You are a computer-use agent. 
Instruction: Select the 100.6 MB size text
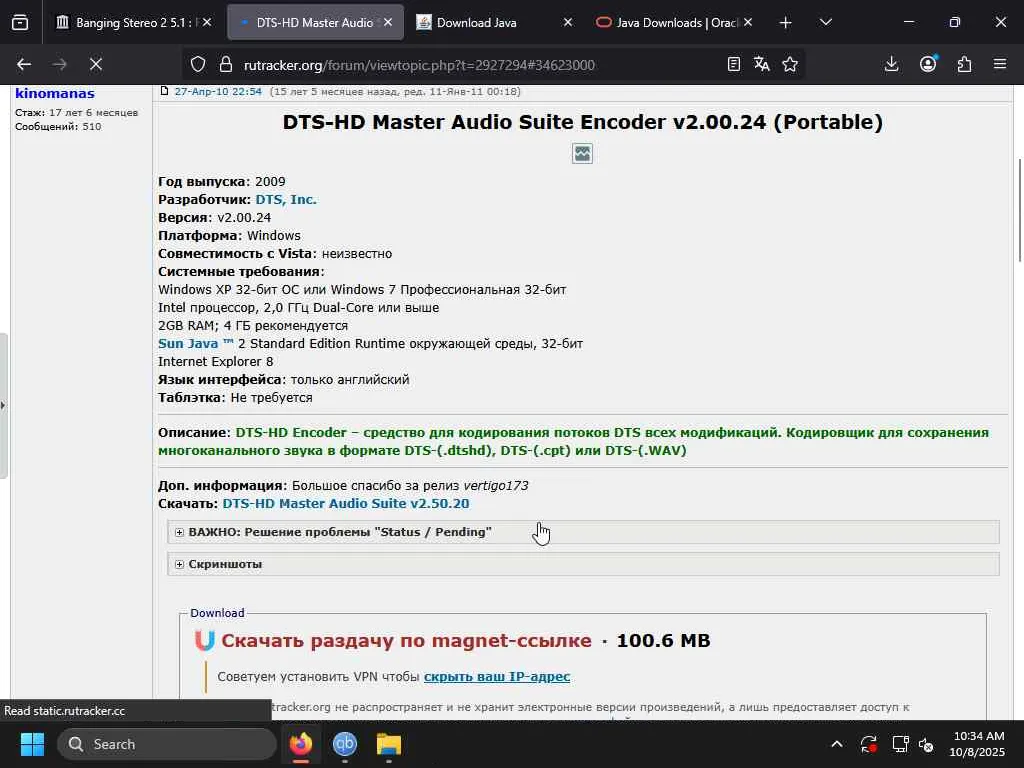[x=663, y=641]
